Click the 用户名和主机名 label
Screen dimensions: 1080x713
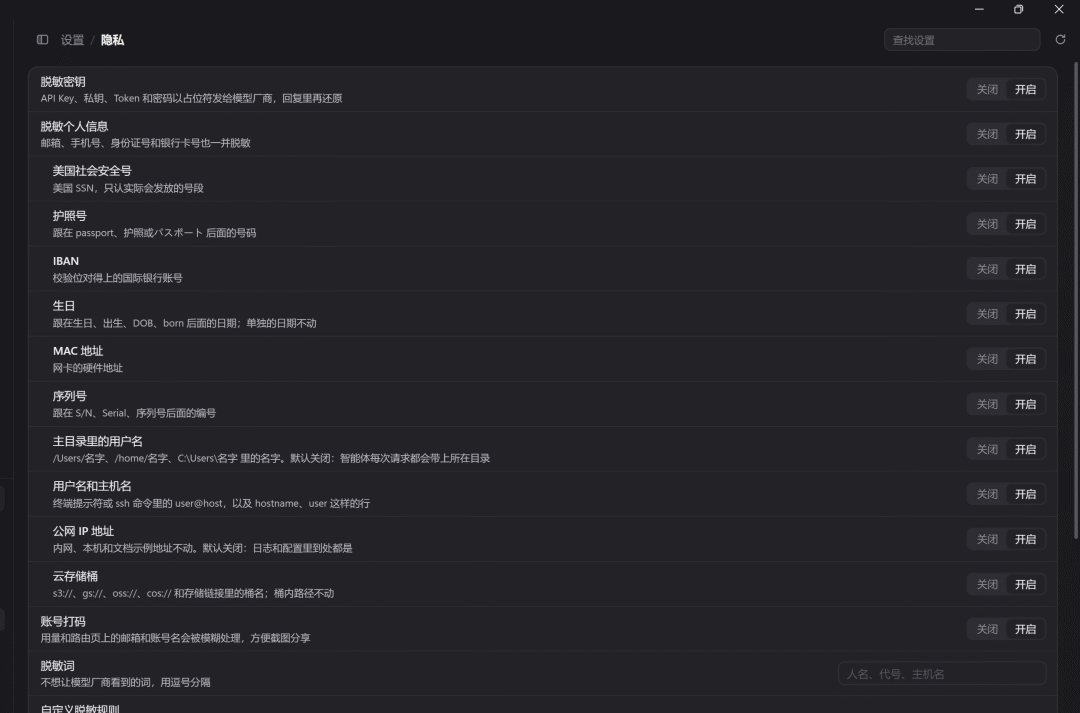tap(92, 486)
